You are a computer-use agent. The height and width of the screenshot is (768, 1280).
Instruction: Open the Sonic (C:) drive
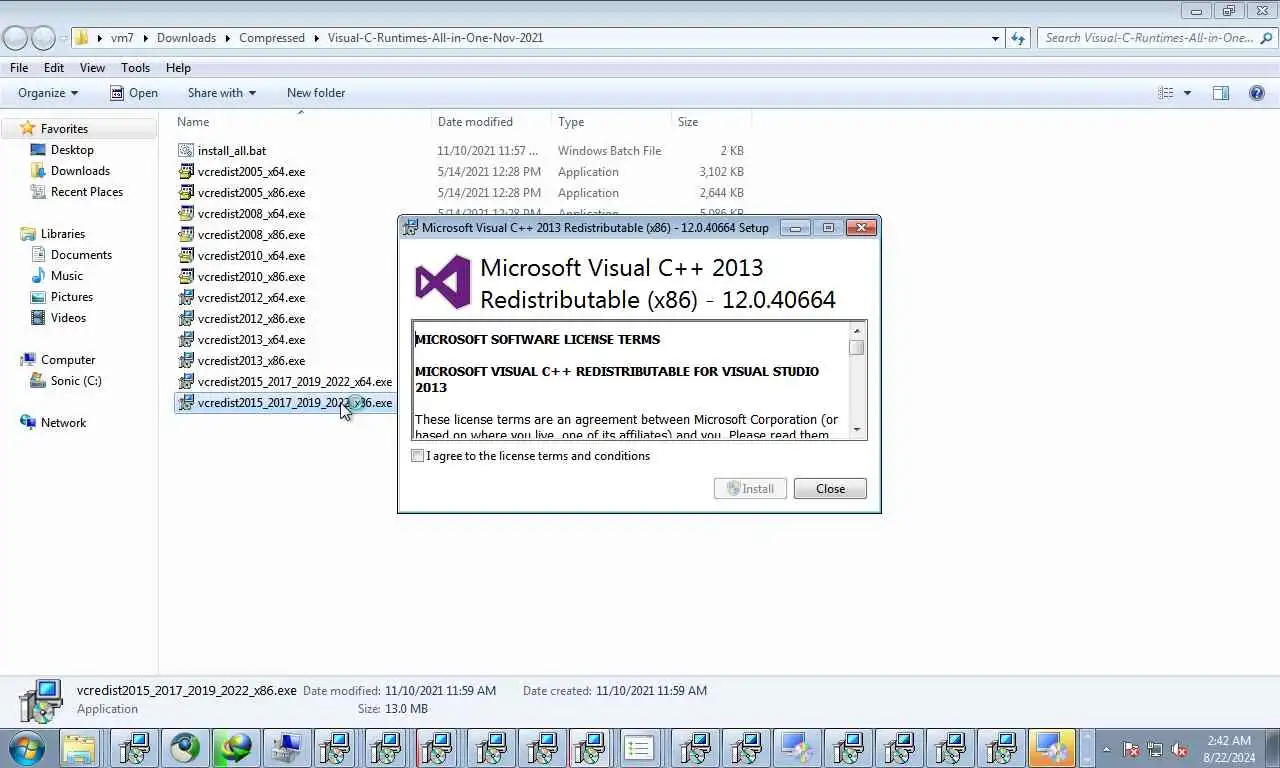tap(76, 381)
